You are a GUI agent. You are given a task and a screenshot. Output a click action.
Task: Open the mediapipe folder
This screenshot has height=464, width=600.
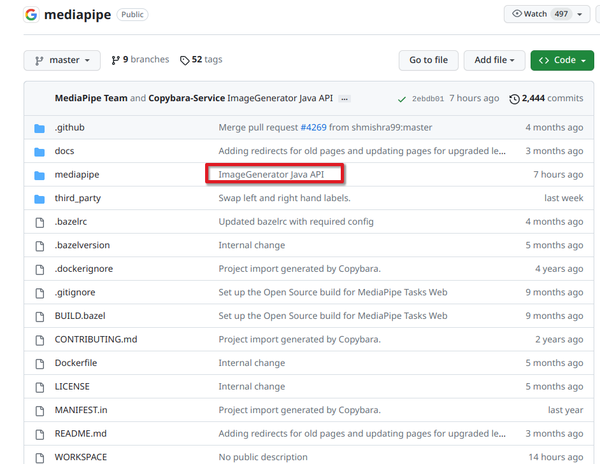(x=77, y=175)
